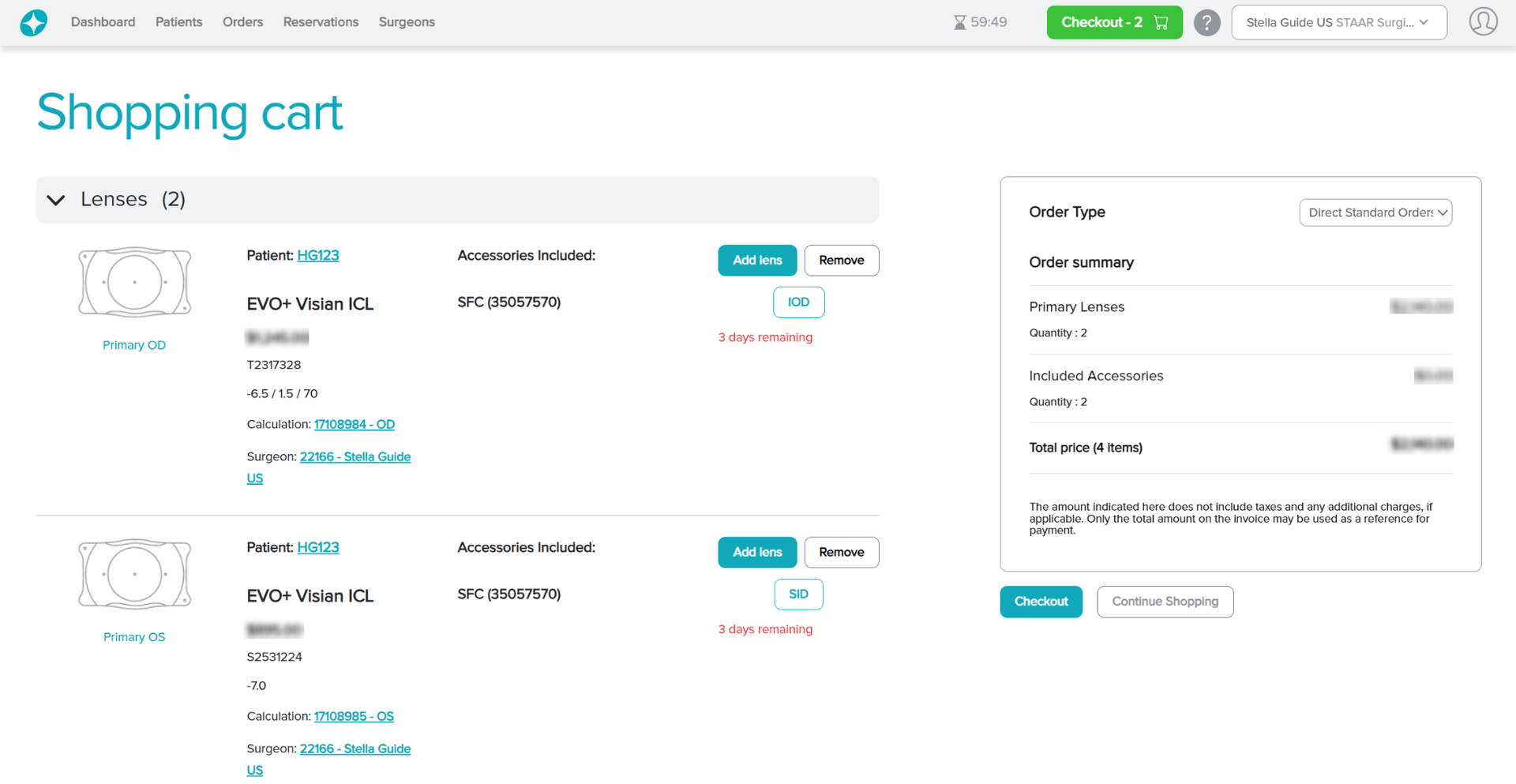Open the Reservations menu item
This screenshot has height=784, width=1516.
321,22
